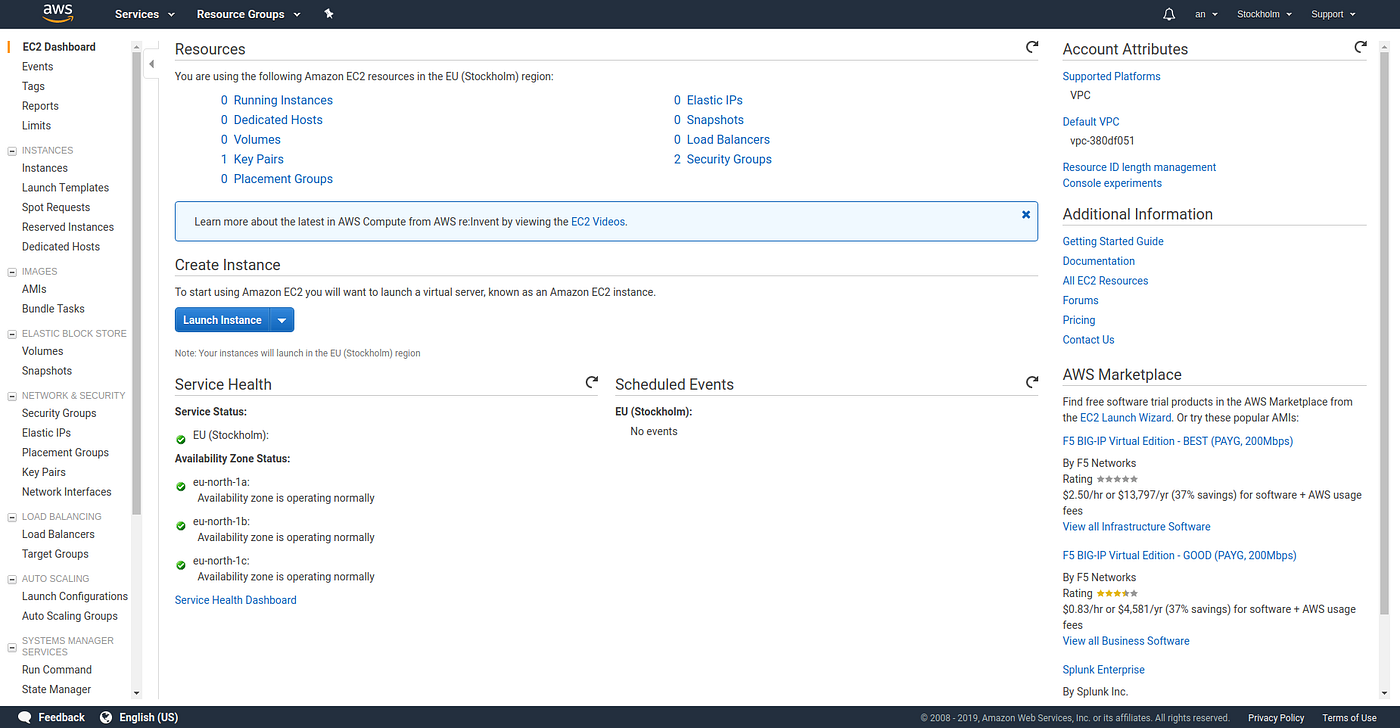
Task: Click the pin shortcut icon in header
Action: 330,14
